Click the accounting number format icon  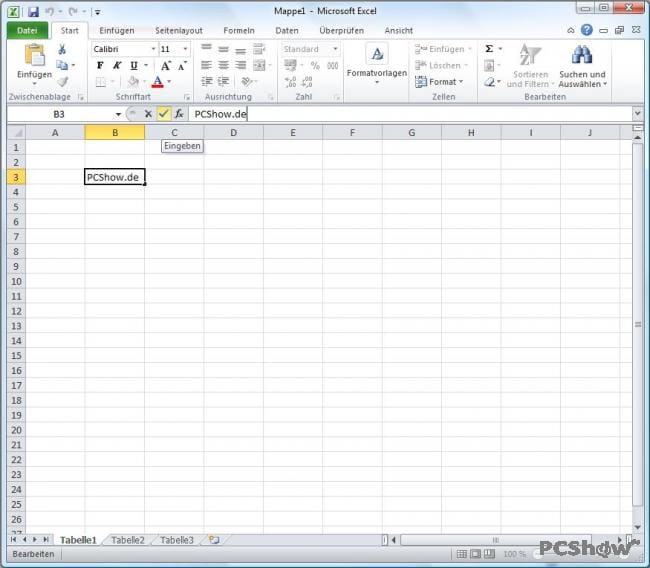(x=290, y=65)
